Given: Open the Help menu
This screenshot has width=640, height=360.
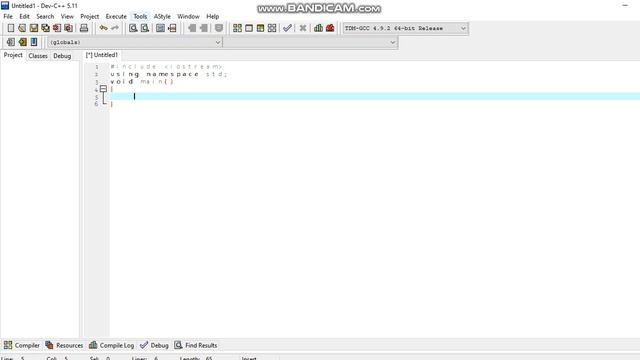Looking at the screenshot, I should 213,16.
